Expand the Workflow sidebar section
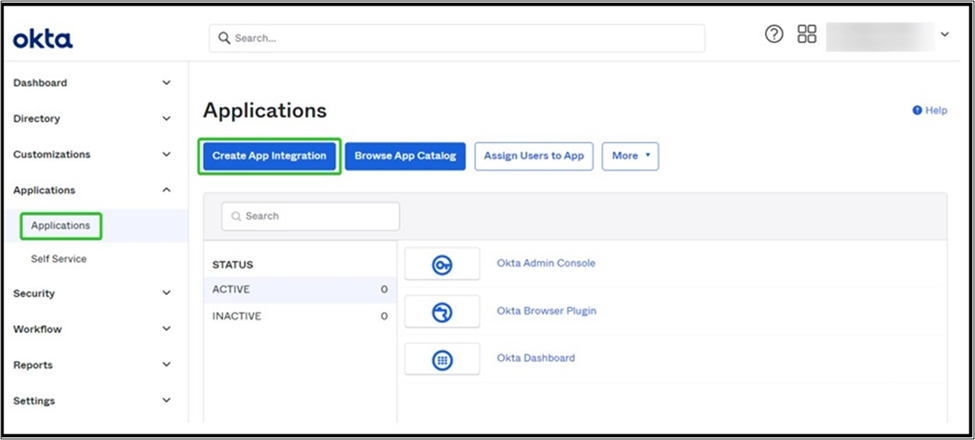 (x=166, y=329)
